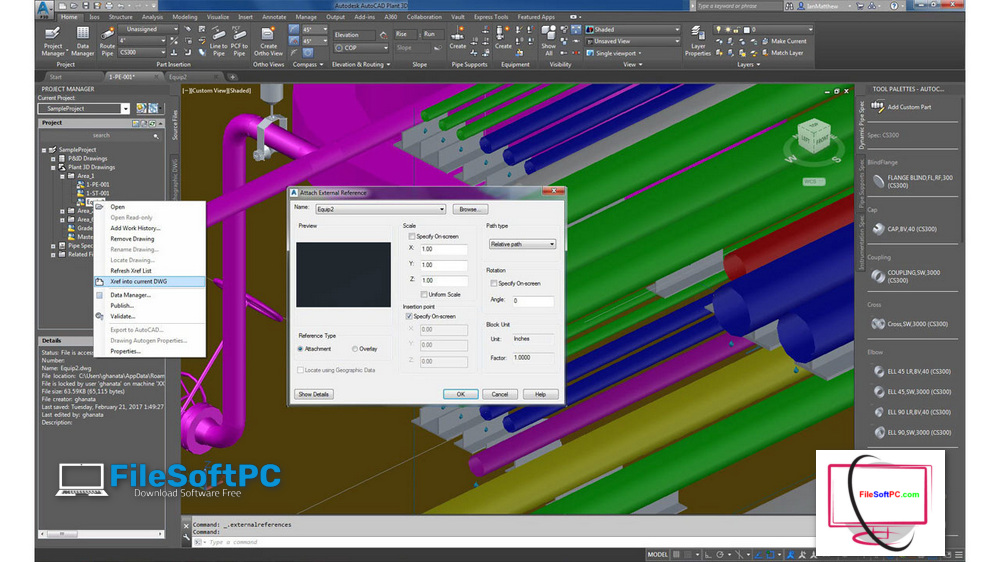
Task: Click the Browse... button
Action: click(470, 209)
